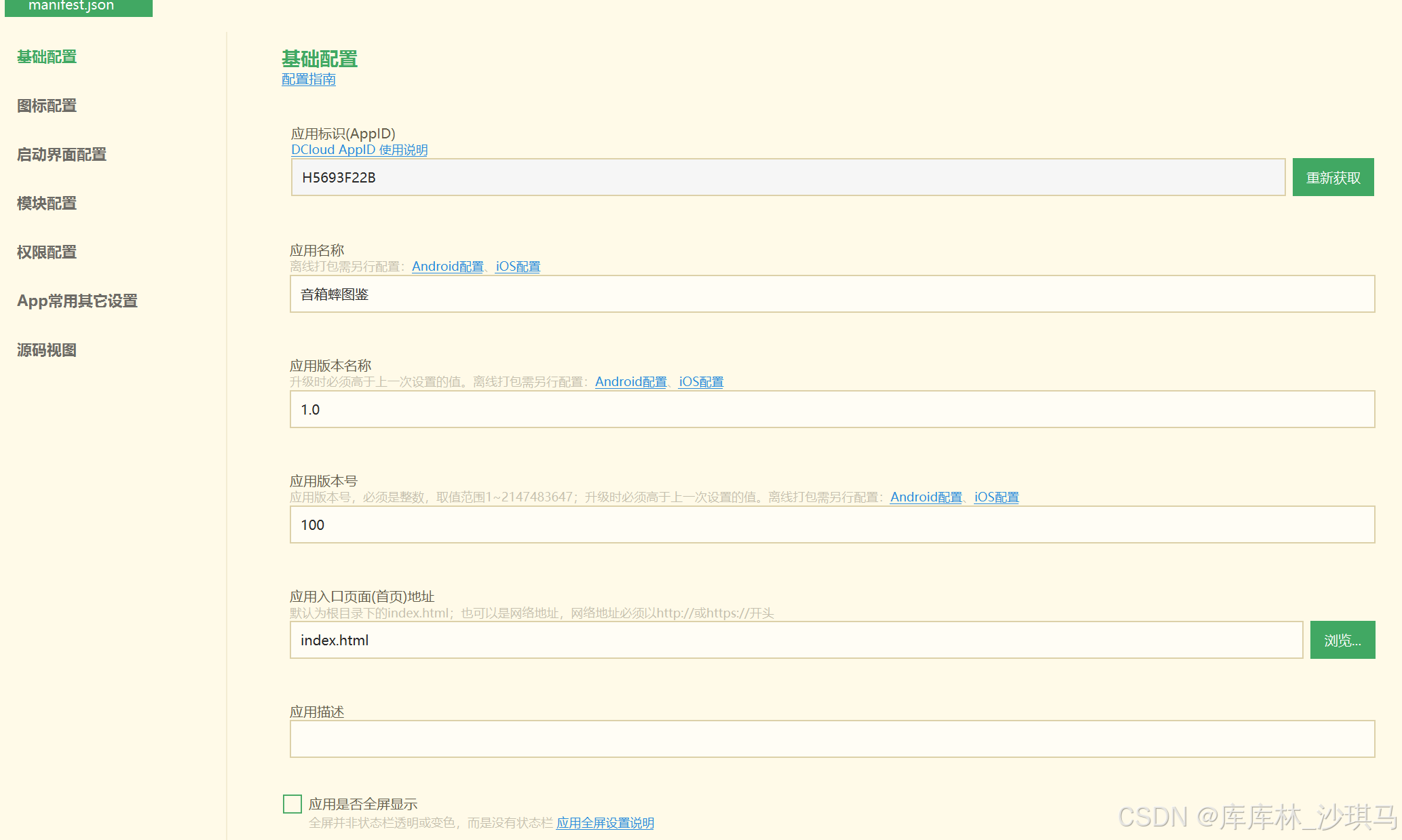The image size is (1402, 840).
Task: Switch to 模块配置 sidebar item
Action: 47,204
